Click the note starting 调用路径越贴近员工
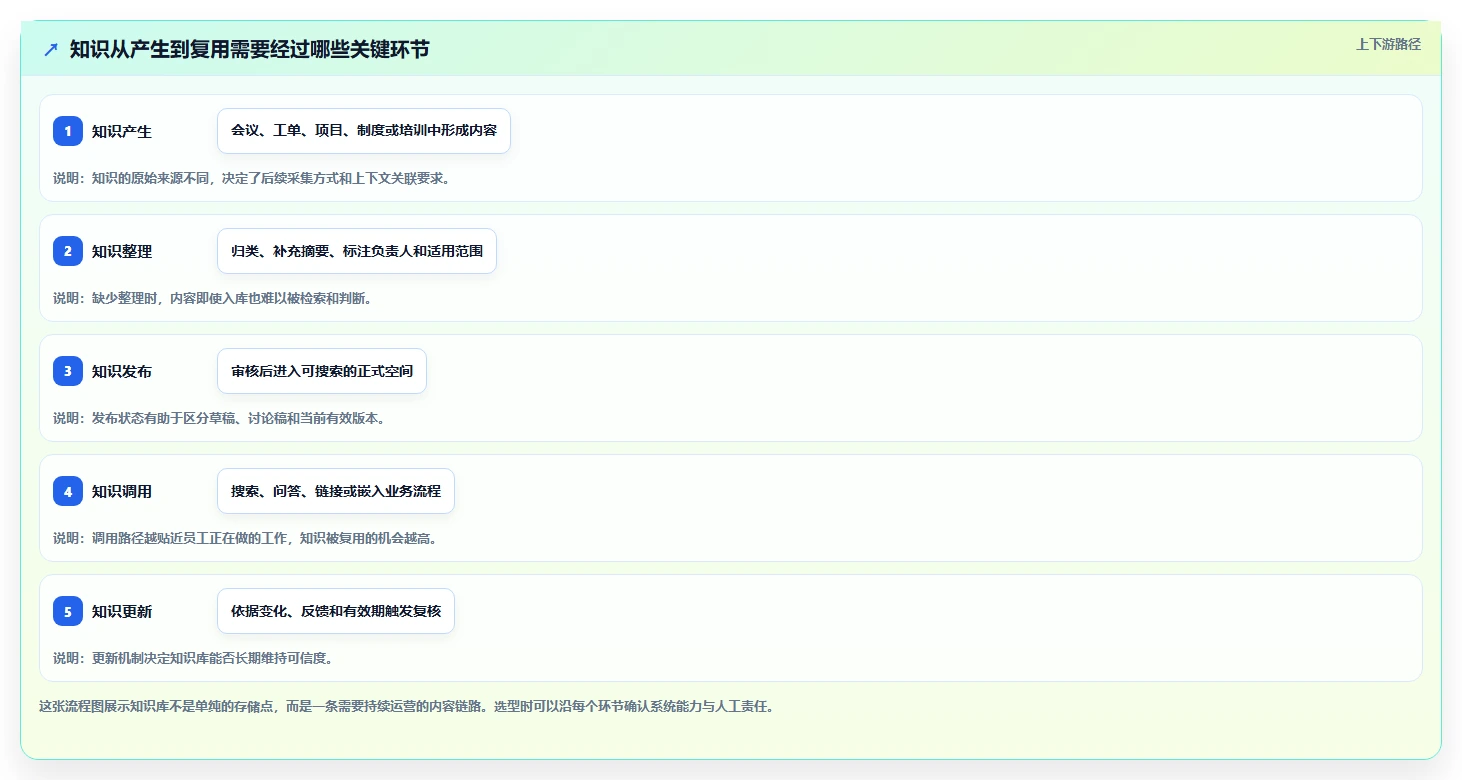This screenshot has height=780, width=1462. click(246, 538)
